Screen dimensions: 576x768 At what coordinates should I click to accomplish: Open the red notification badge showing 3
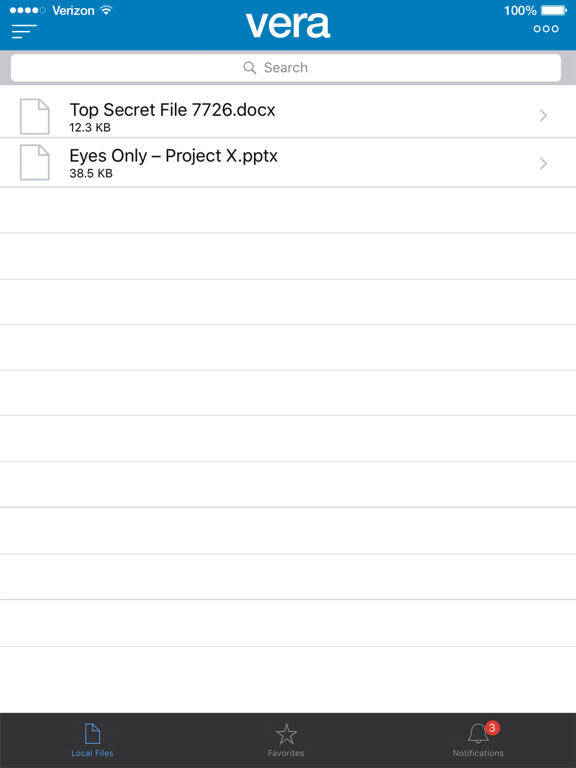coord(492,728)
